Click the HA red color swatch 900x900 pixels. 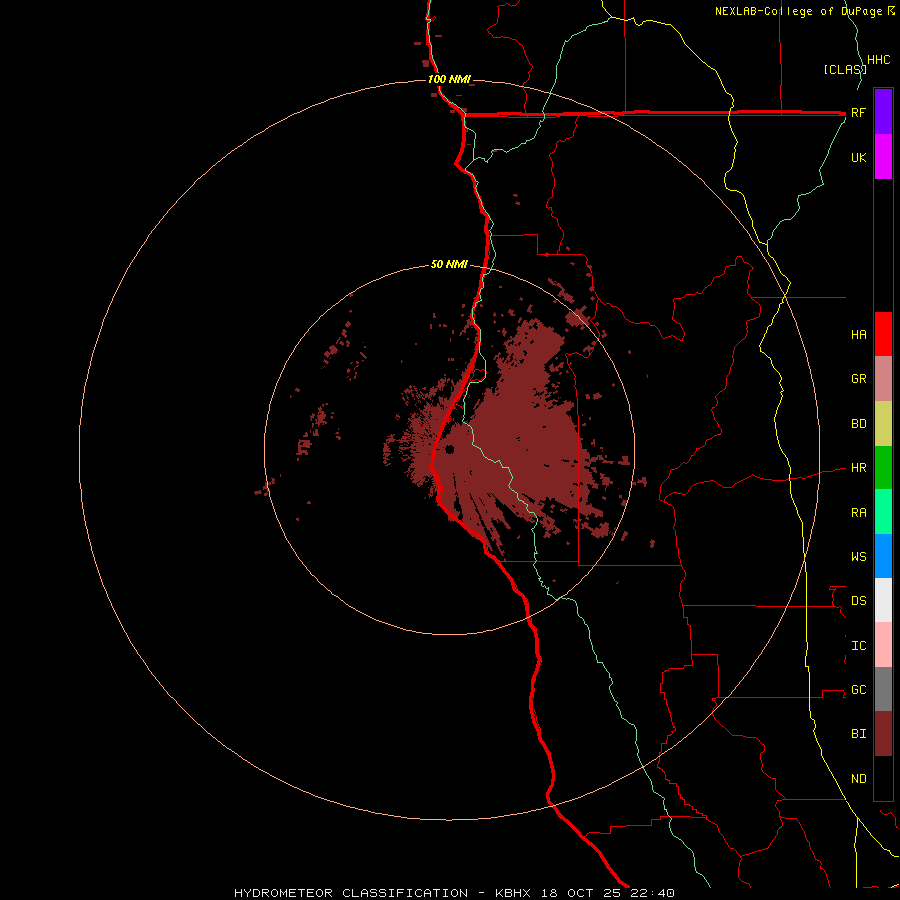pyautogui.click(x=883, y=334)
